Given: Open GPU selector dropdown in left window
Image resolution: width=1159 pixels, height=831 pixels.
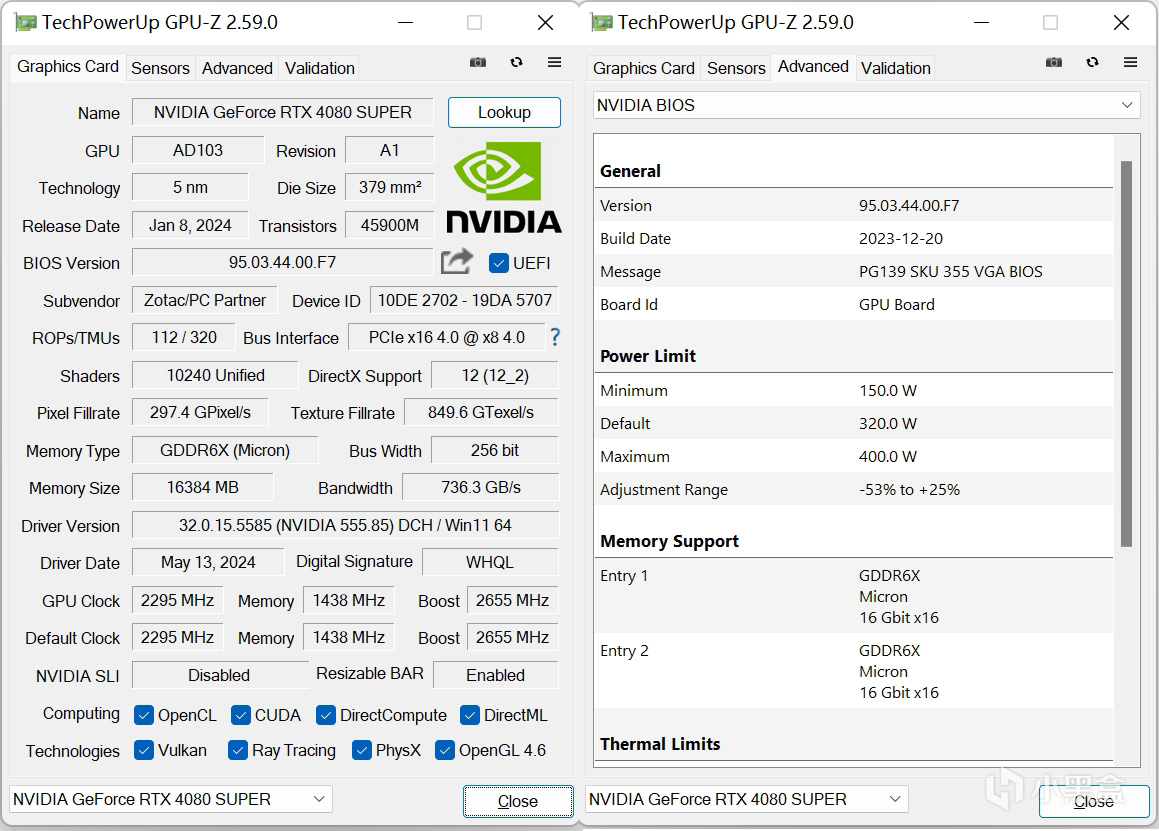Looking at the screenshot, I should coord(171,799).
